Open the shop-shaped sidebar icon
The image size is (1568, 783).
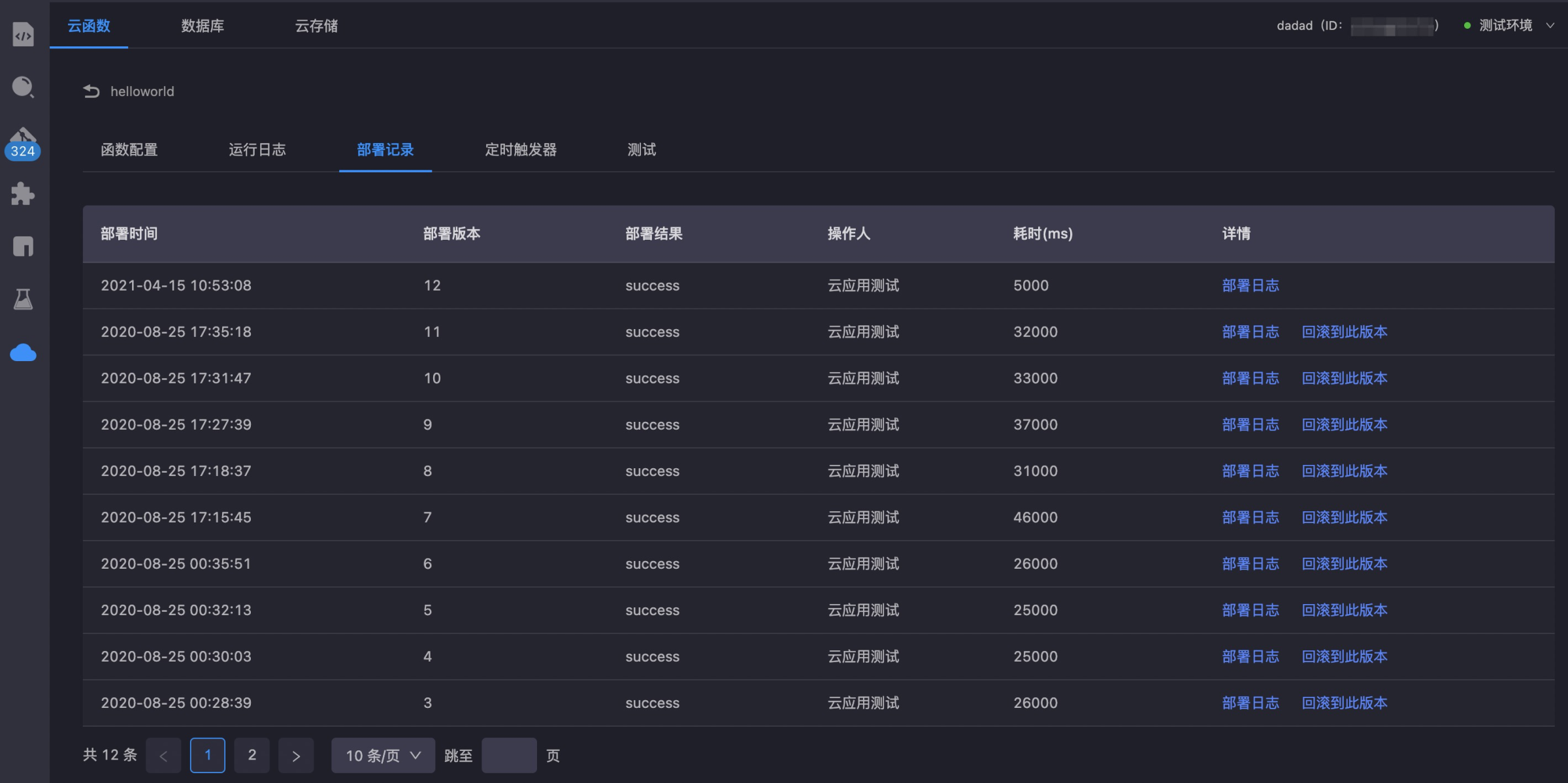click(x=23, y=246)
